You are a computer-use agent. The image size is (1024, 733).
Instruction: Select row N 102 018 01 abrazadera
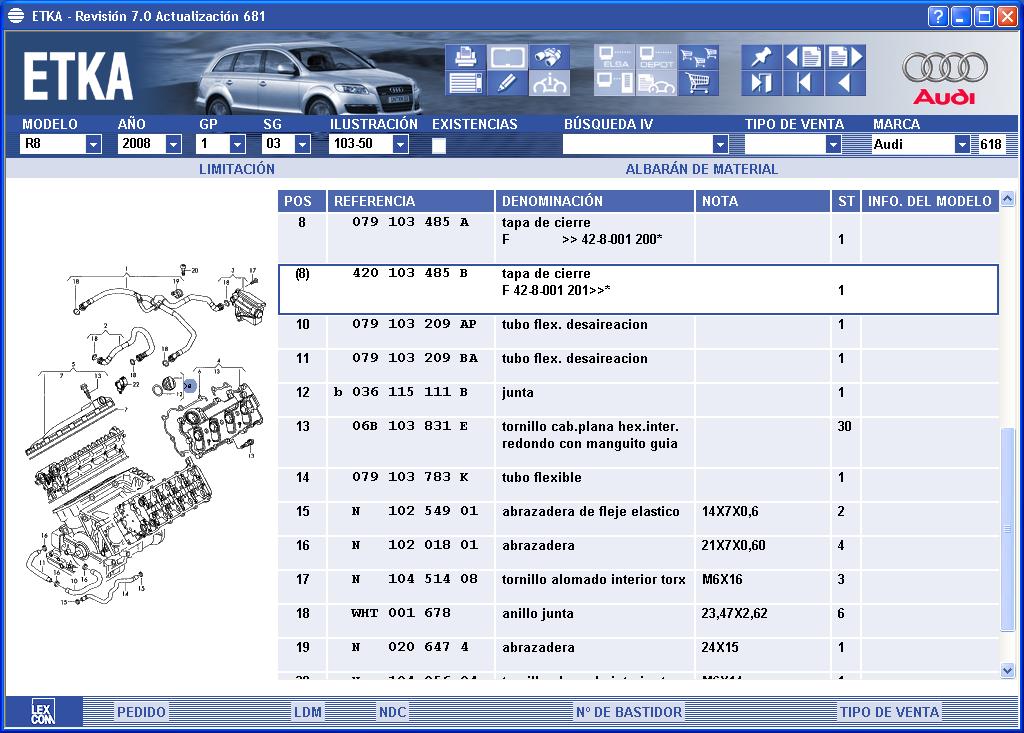coord(638,553)
